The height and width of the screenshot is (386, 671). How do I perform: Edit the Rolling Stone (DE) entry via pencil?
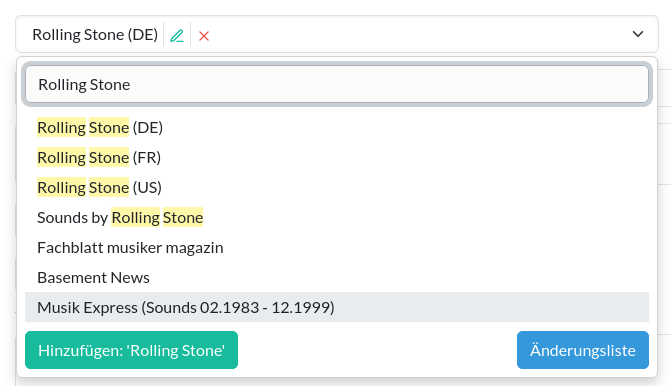click(177, 36)
